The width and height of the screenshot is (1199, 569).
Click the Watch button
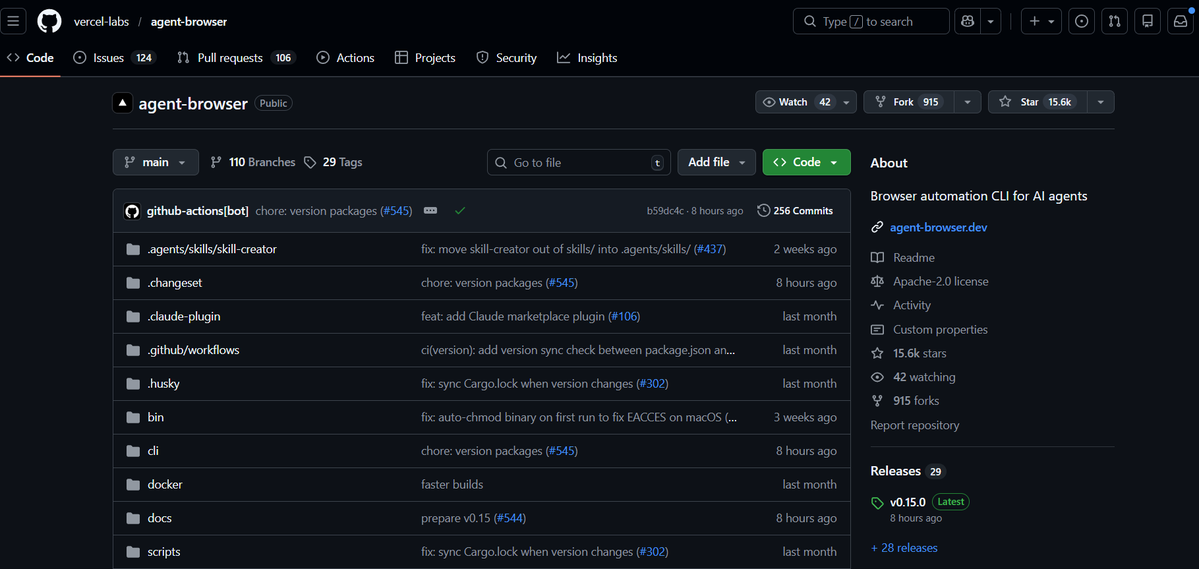pyautogui.click(x=795, y=102)
